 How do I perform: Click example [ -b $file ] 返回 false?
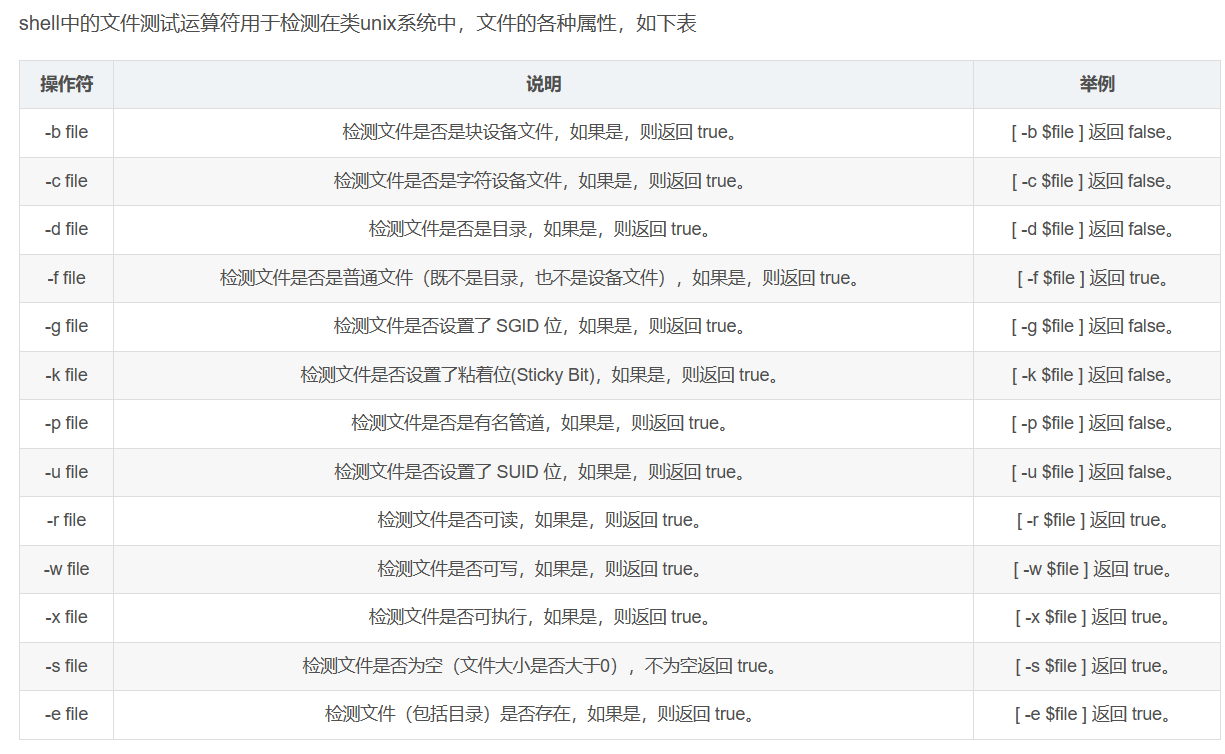pyautogui.click(x=1096, y=132)
